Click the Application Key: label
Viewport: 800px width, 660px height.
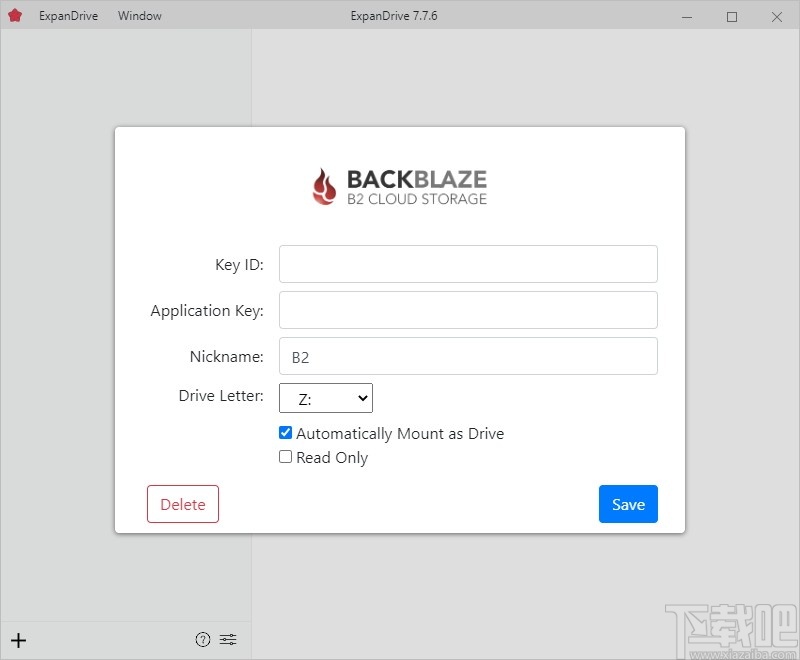pos(207,311)
